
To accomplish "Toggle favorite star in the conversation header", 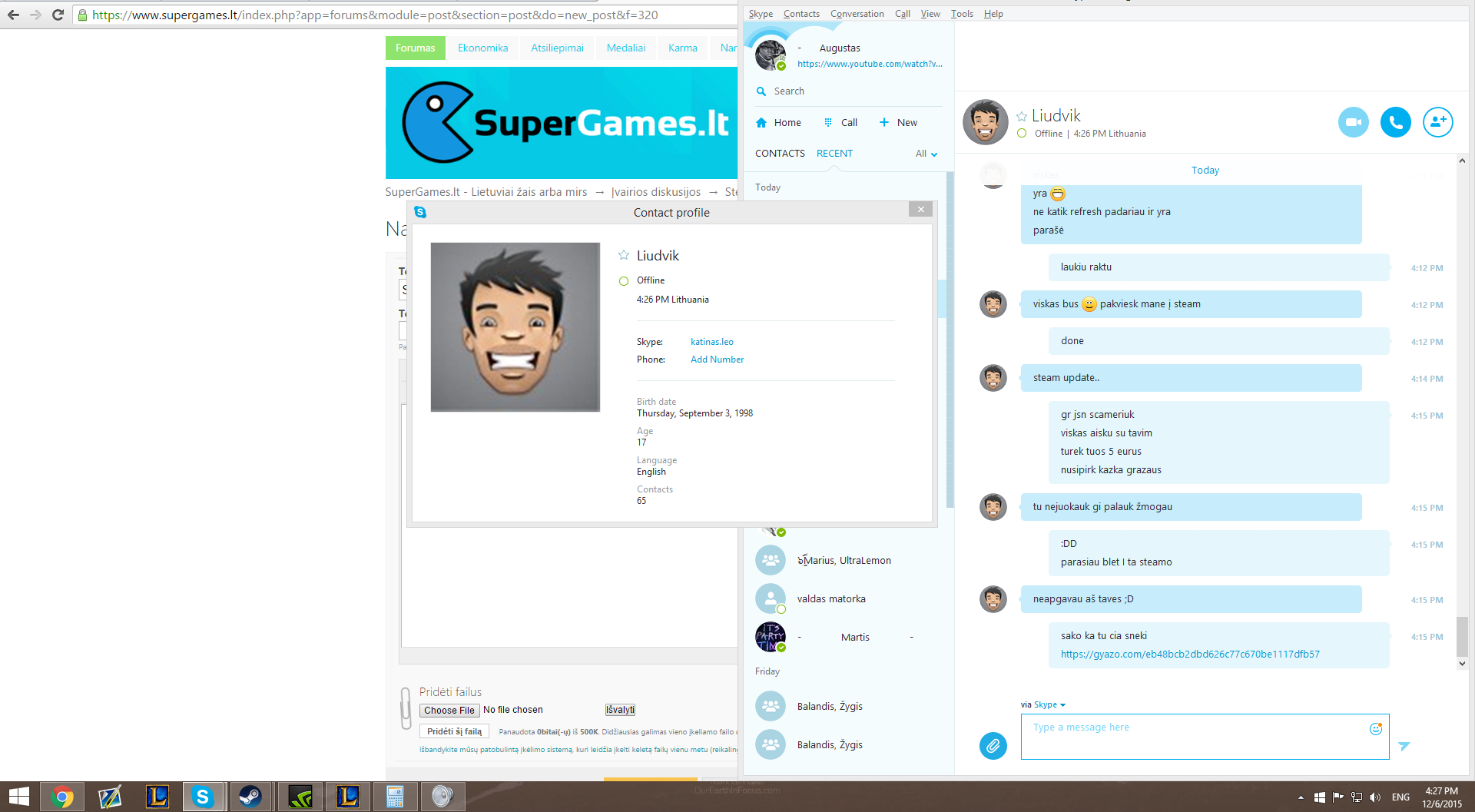I will point(1022,116).
